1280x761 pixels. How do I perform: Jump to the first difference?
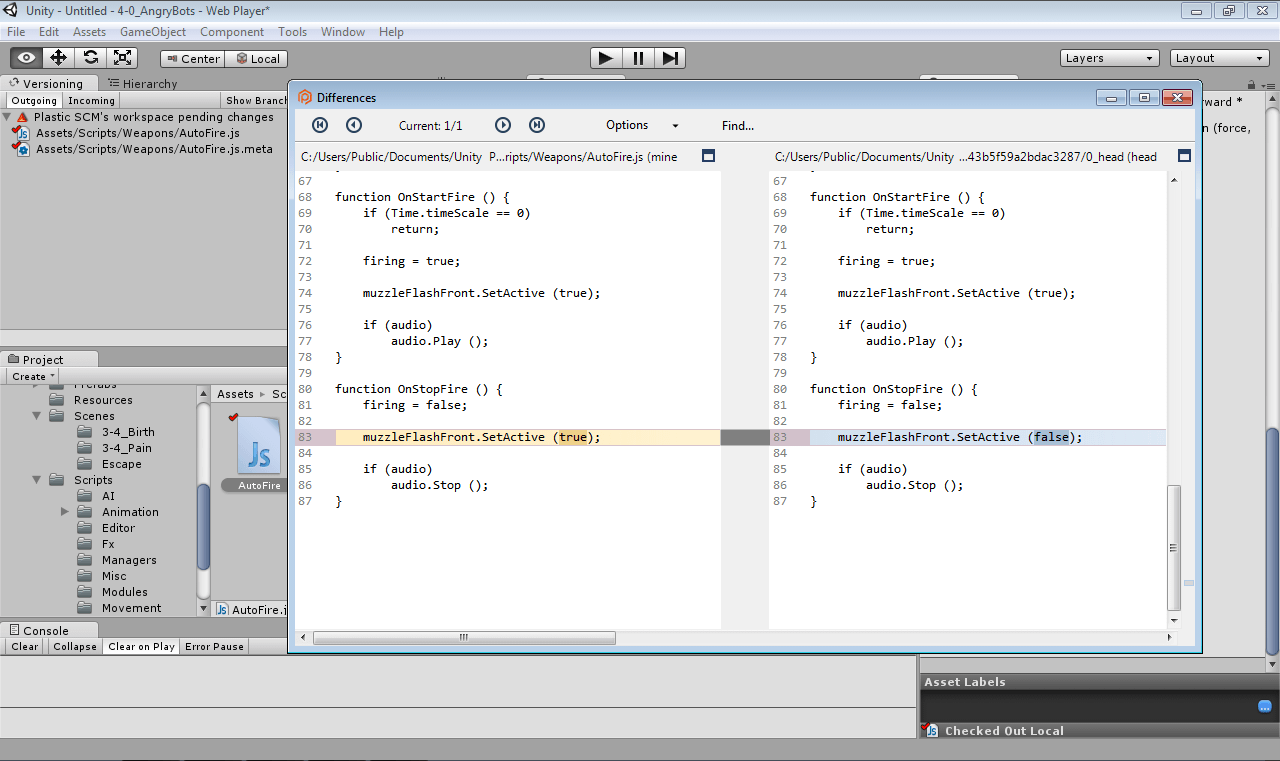[x=320, y=125]
